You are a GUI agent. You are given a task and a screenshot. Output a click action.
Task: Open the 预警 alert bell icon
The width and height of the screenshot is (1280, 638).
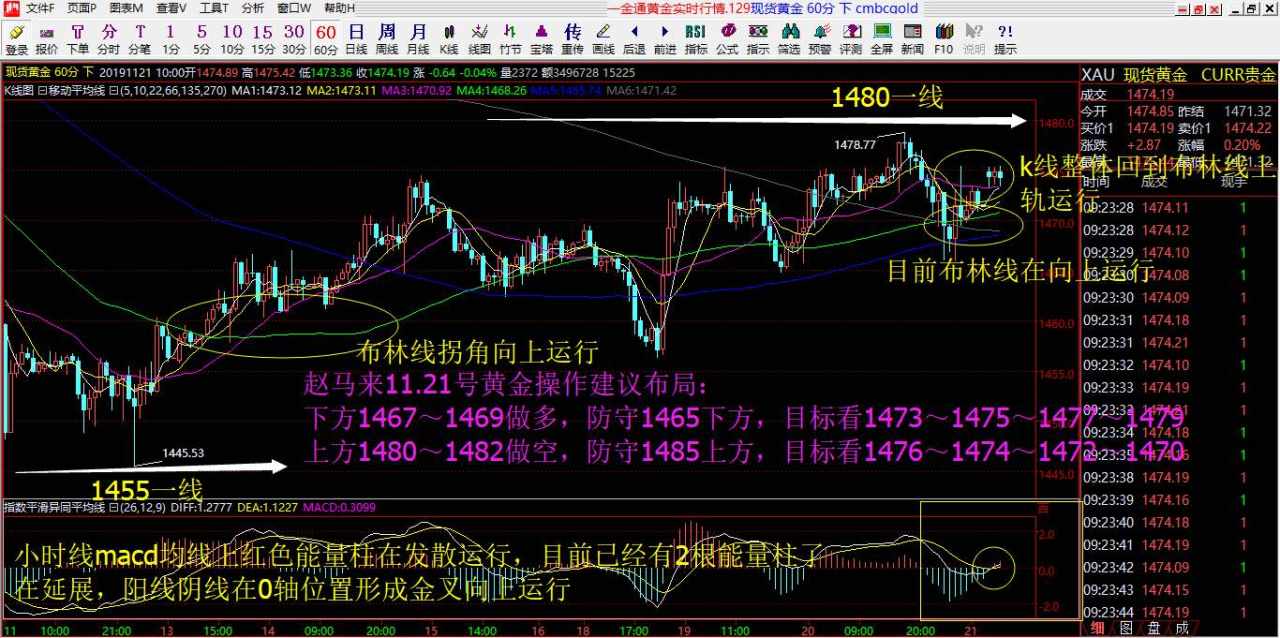(x=820, y=39)
